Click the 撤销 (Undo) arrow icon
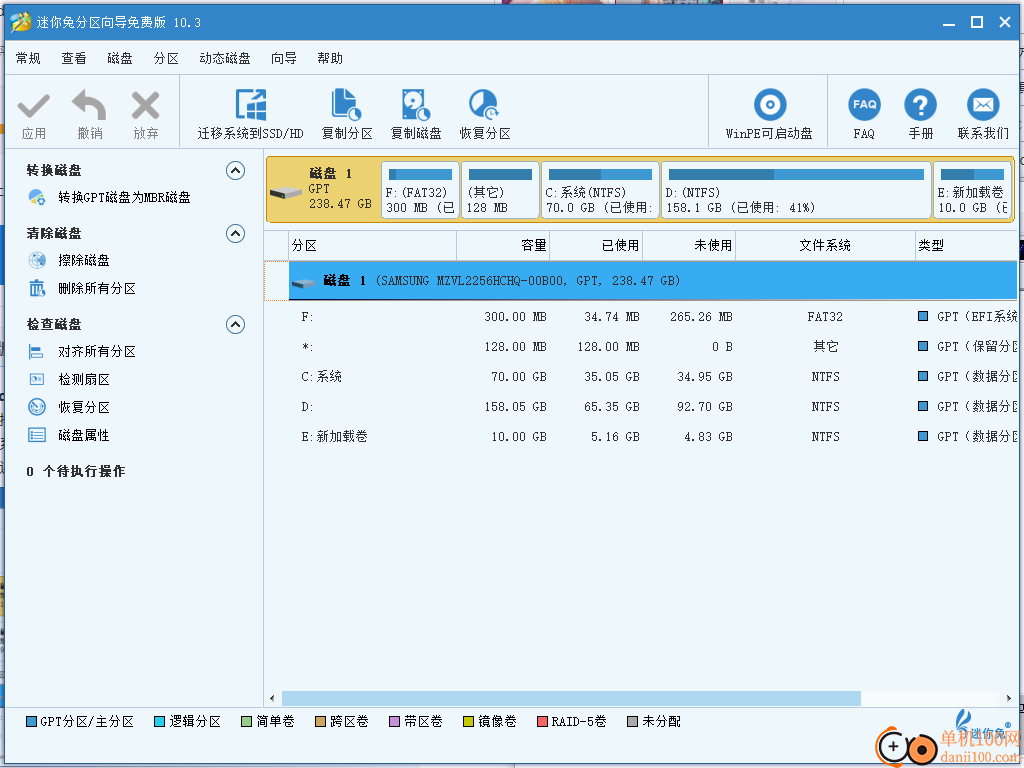Viewport: 1024px width, 768px height. click(x=89, y=104)
